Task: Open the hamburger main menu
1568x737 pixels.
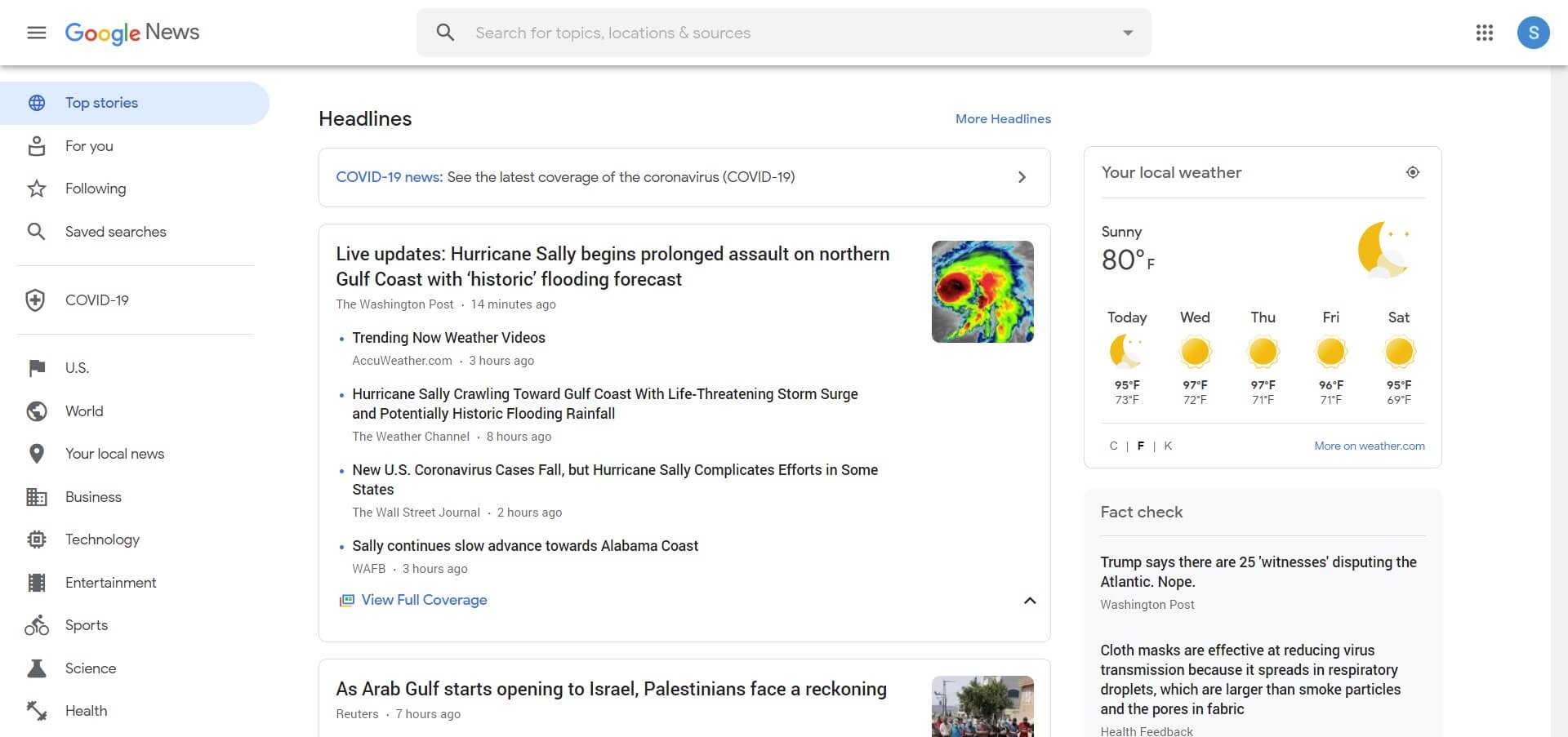Action: pos(37,33)
